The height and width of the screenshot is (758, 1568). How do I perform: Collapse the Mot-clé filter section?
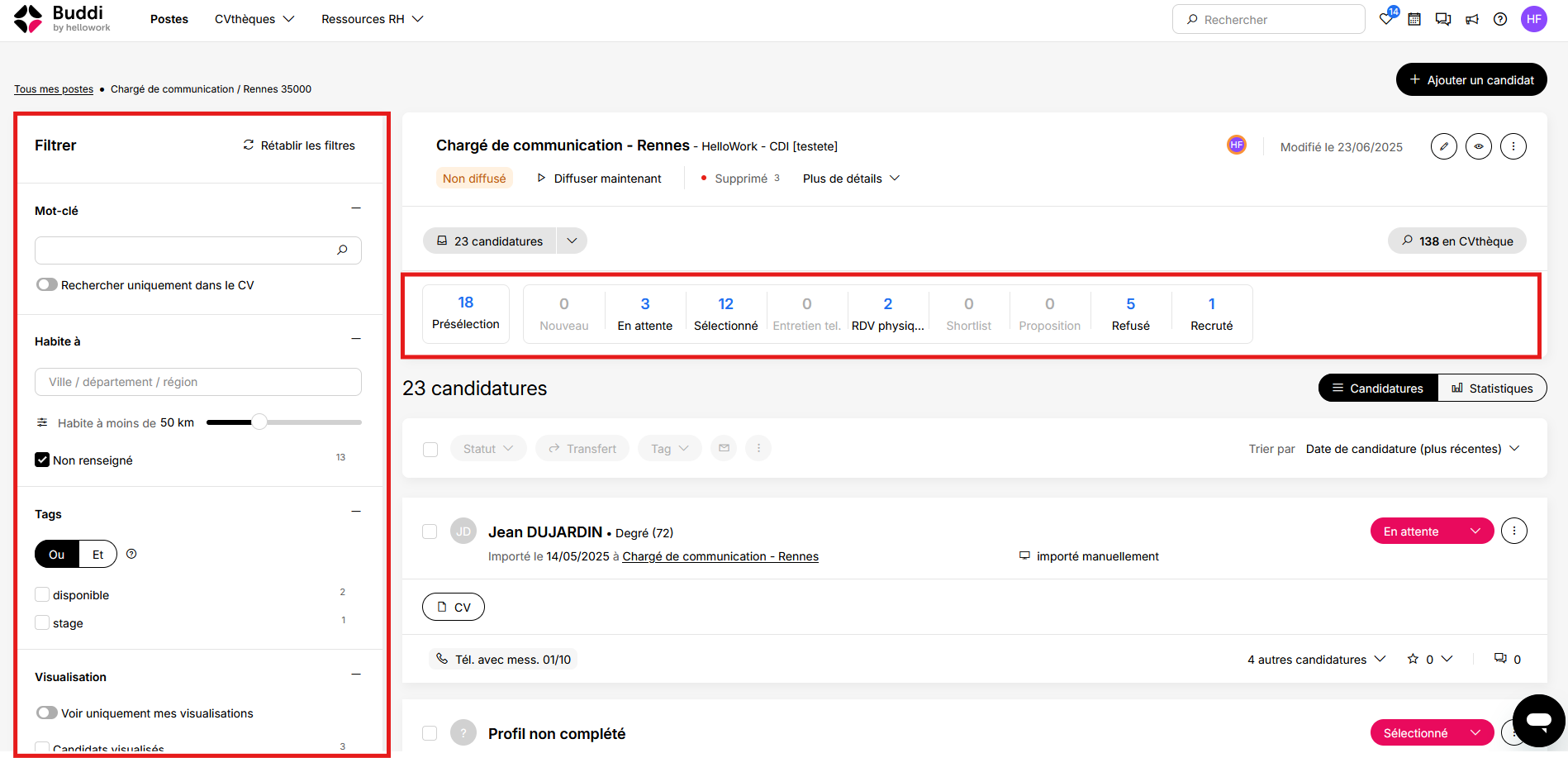coord(356,208)
